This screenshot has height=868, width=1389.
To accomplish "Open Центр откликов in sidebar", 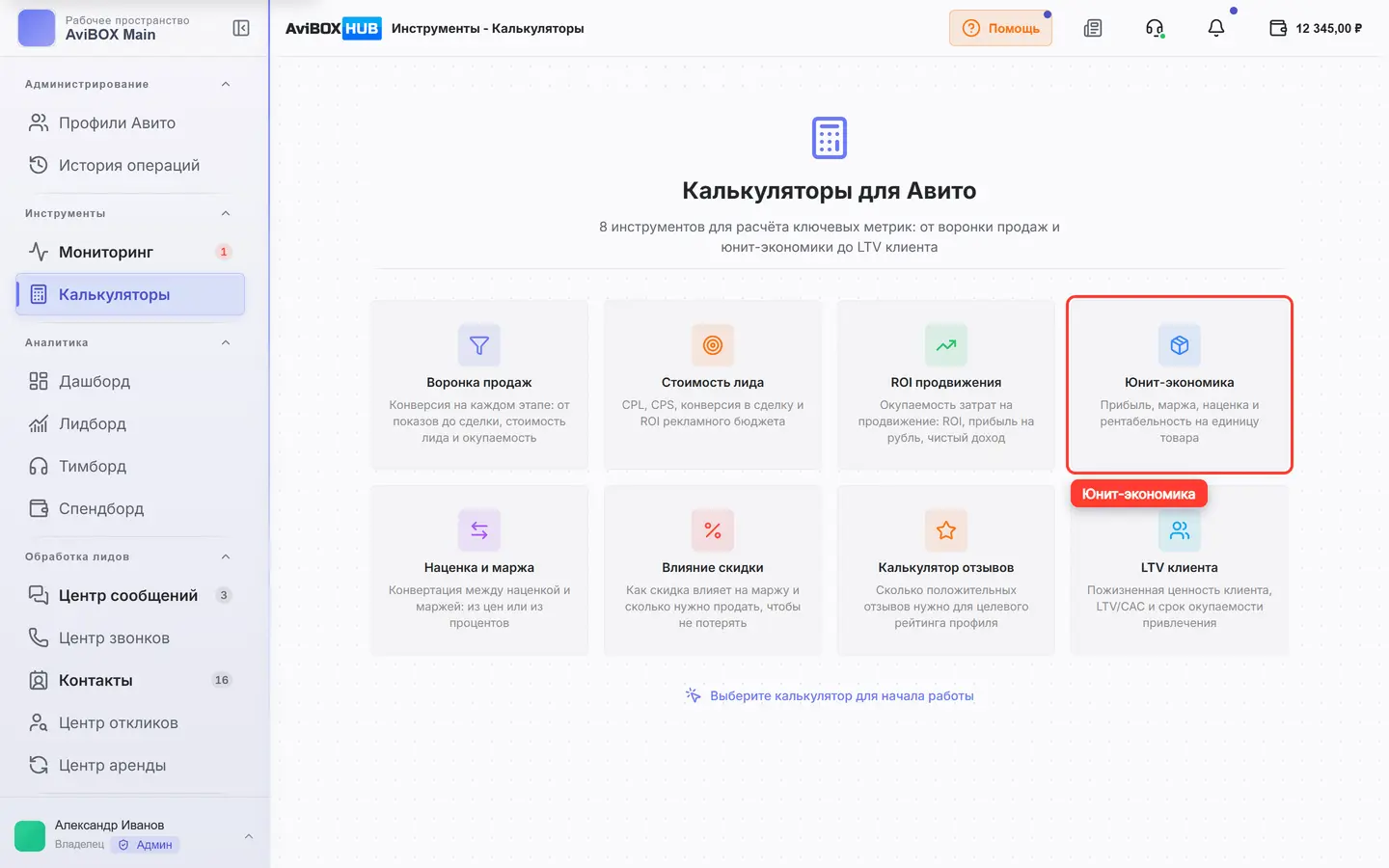I will click(x=130, y=722).
